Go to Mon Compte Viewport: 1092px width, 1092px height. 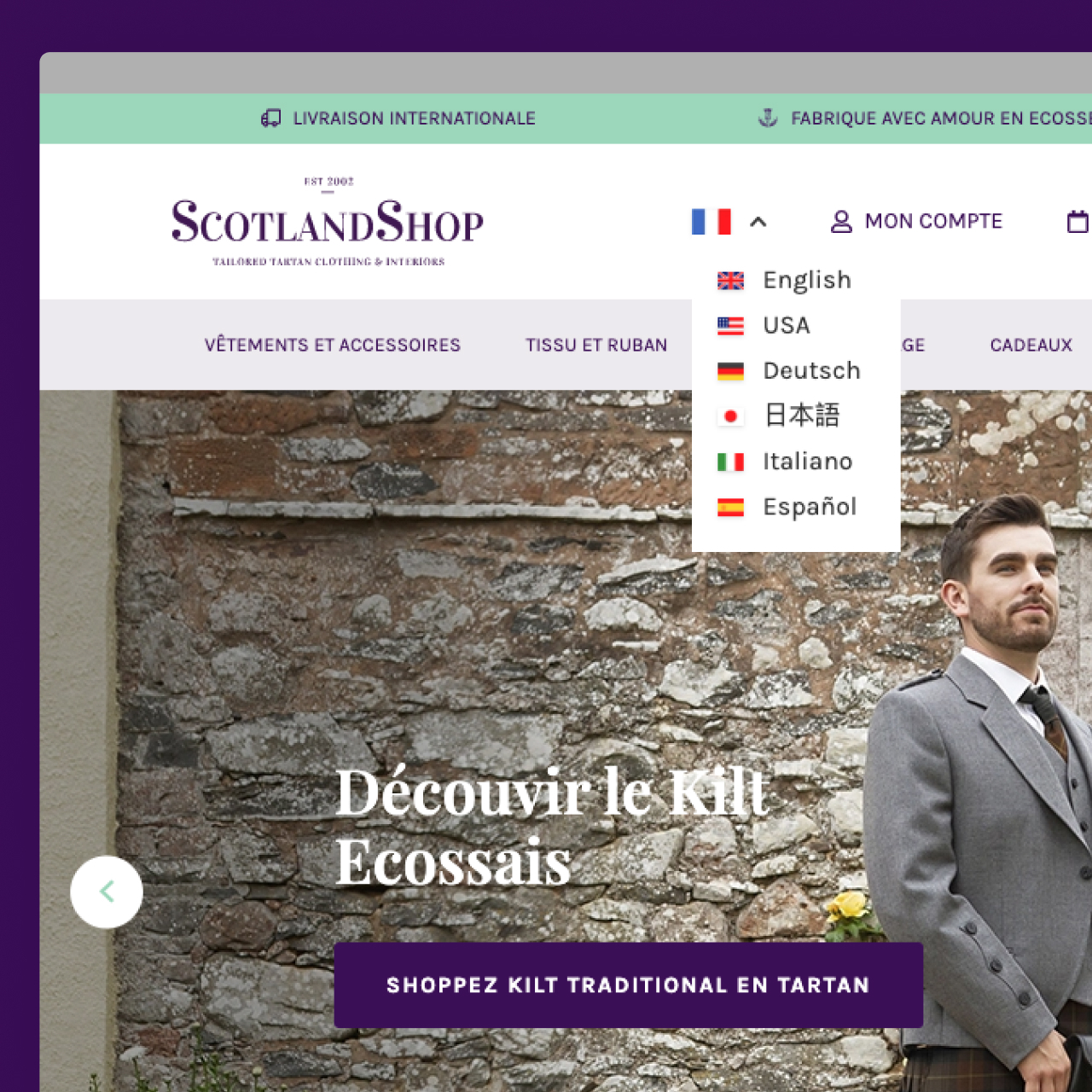[933, 221]
